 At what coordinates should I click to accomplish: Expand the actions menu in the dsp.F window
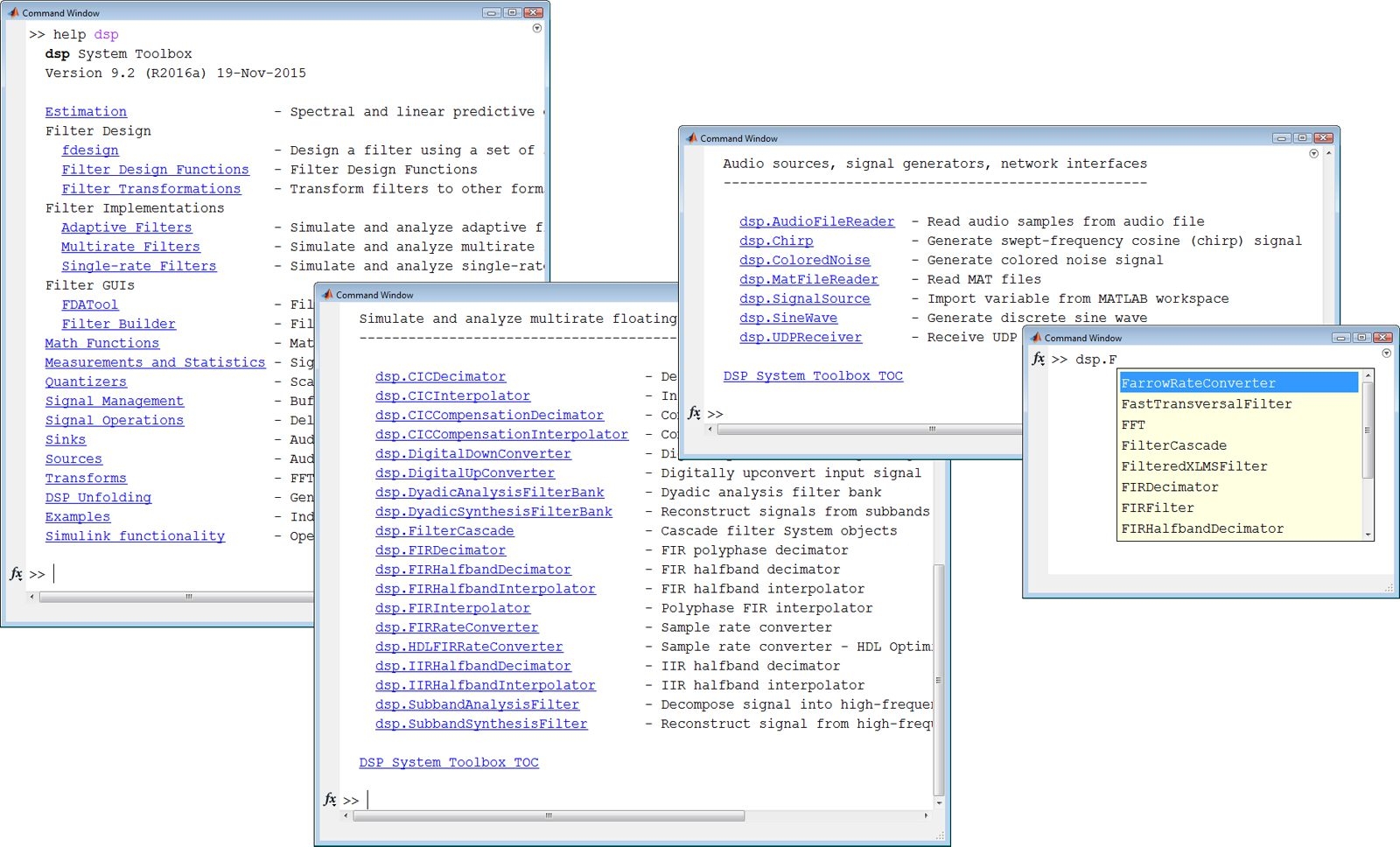1386,353
